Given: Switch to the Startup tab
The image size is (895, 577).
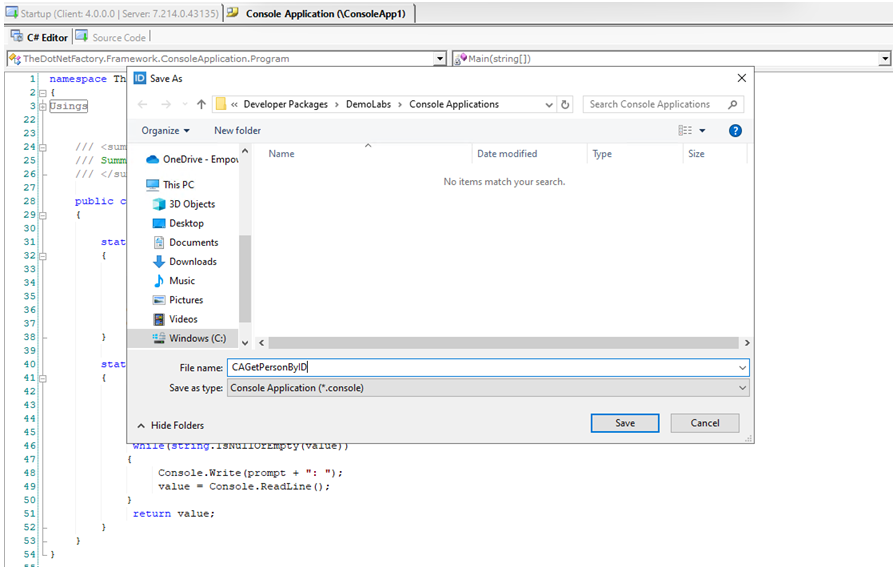Looking at the screenshot, I should [x=112, y=13].
